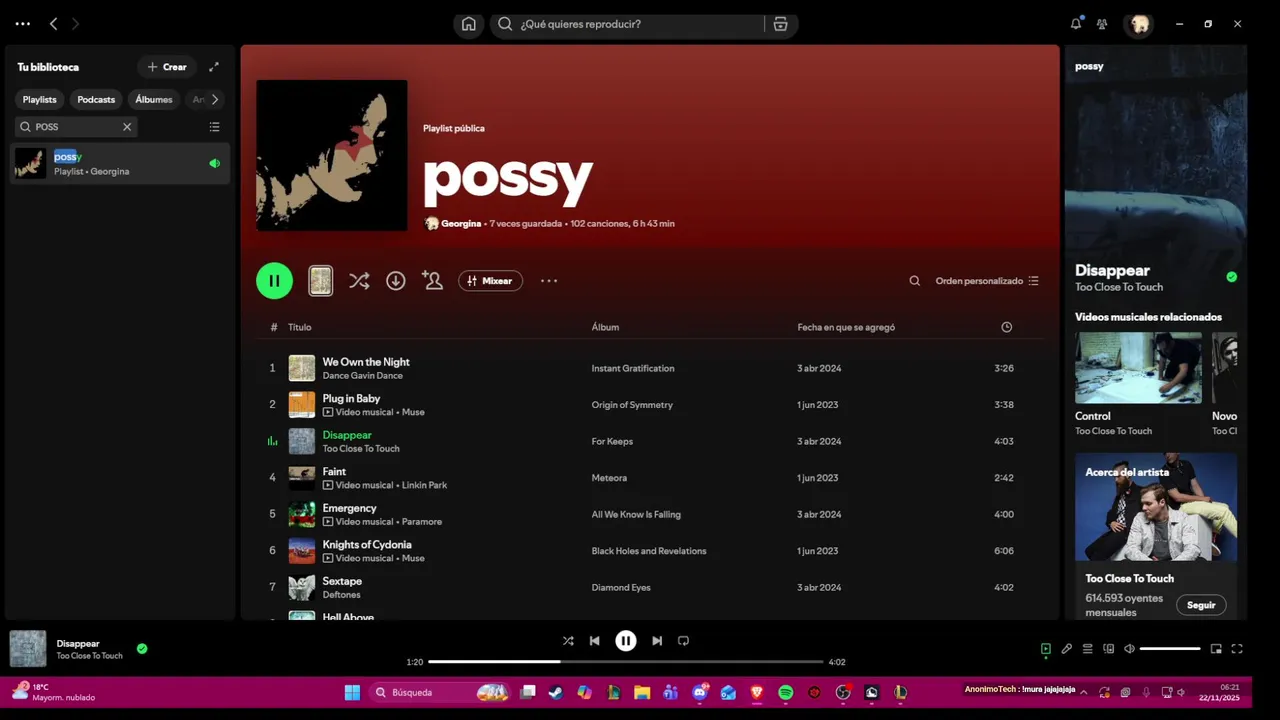Screen dimensions: 1280x720
Task: Click in the library search field
Action: coord(76,127)
